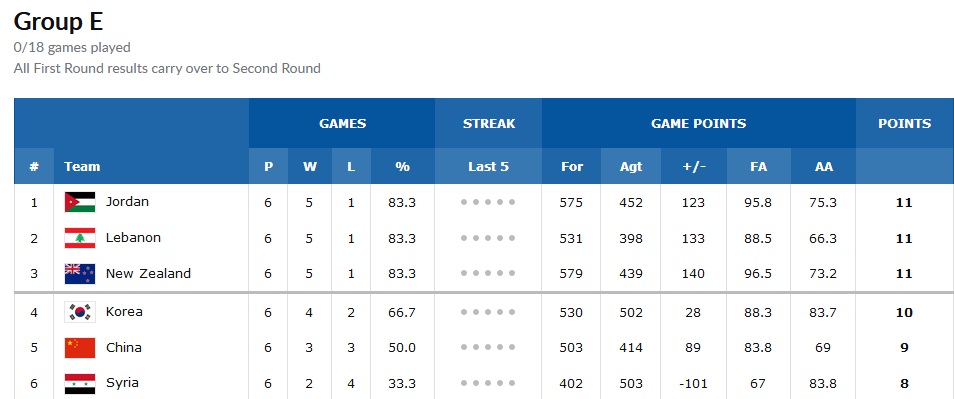Click the Group E heading

pos(58,21)
